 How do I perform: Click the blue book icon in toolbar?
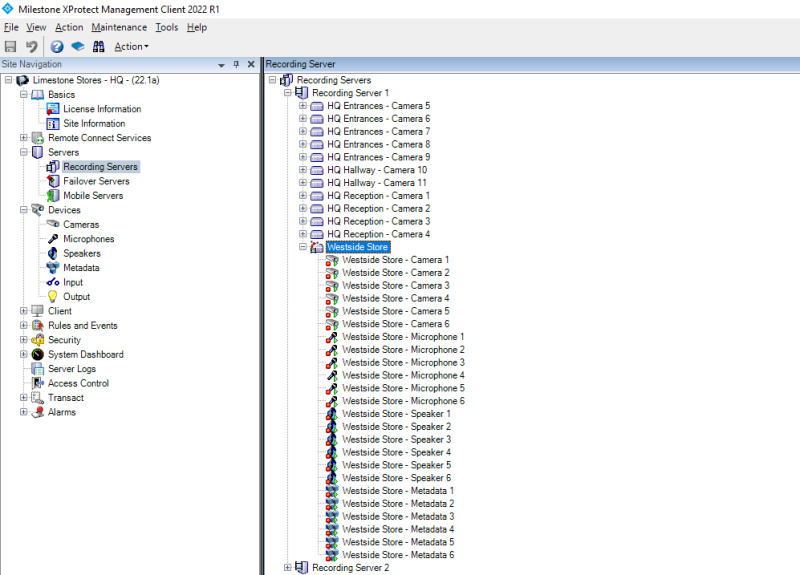coord(78,46)
